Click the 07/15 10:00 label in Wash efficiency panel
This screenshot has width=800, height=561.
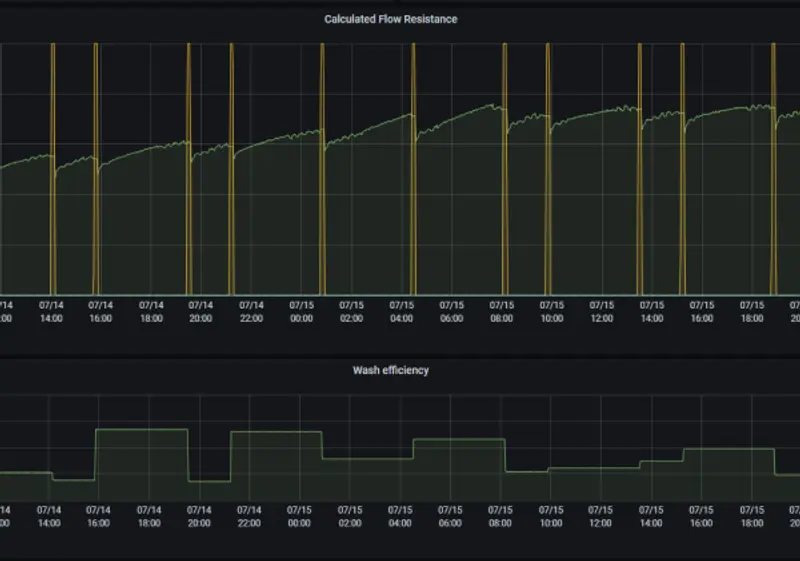tap(551, 516)
